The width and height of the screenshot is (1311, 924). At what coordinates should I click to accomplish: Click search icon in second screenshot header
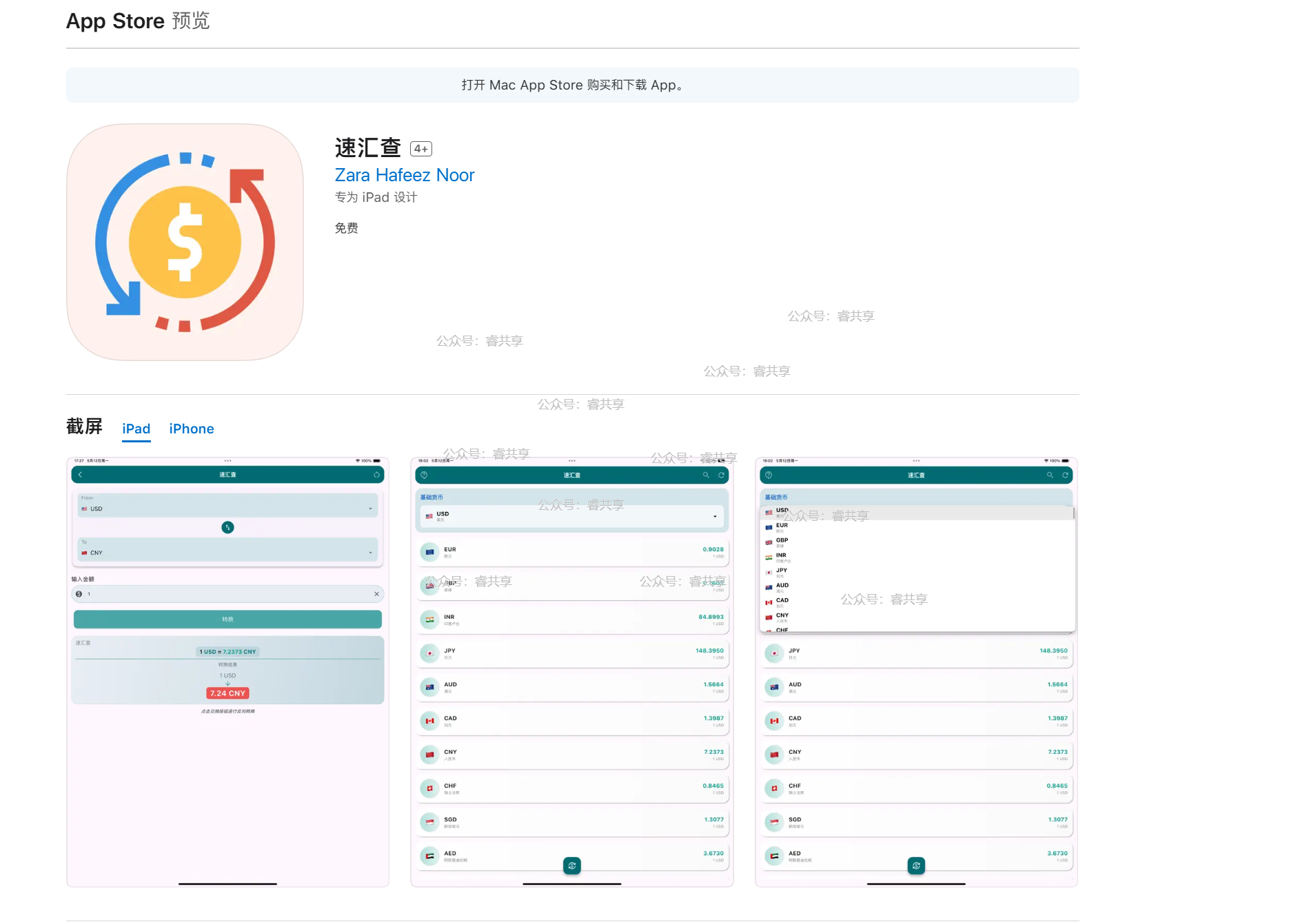click(x=706, y=475)
